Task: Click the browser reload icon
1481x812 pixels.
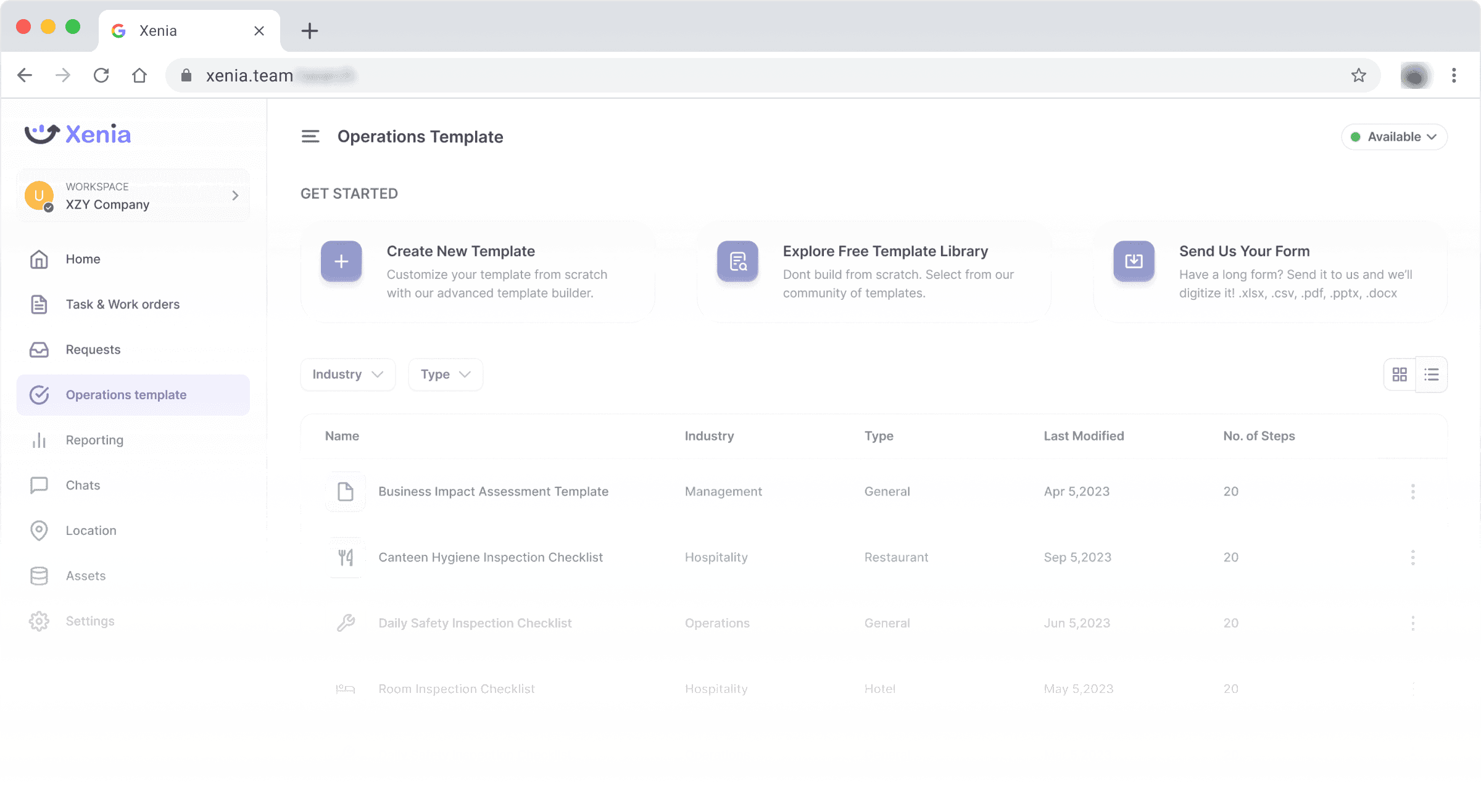Action: [x=101, y=75]
